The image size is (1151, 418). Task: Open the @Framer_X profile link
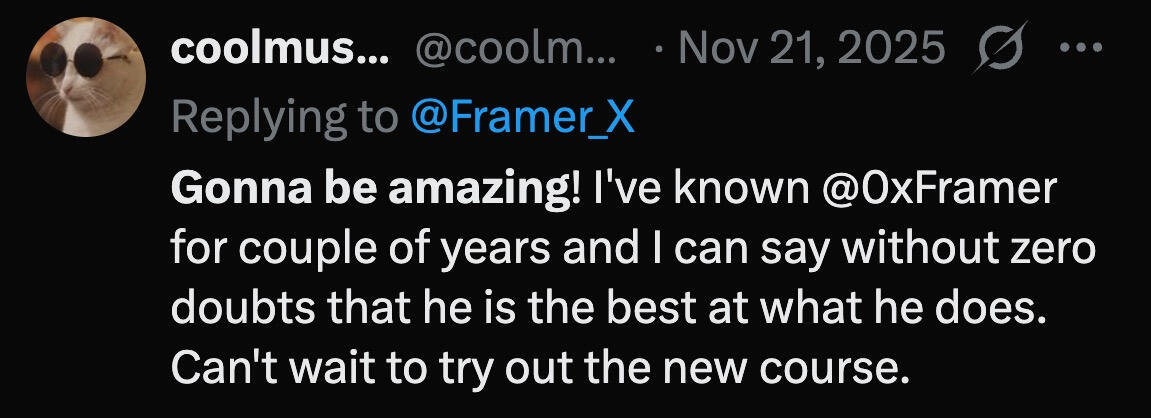pos(522,118)
